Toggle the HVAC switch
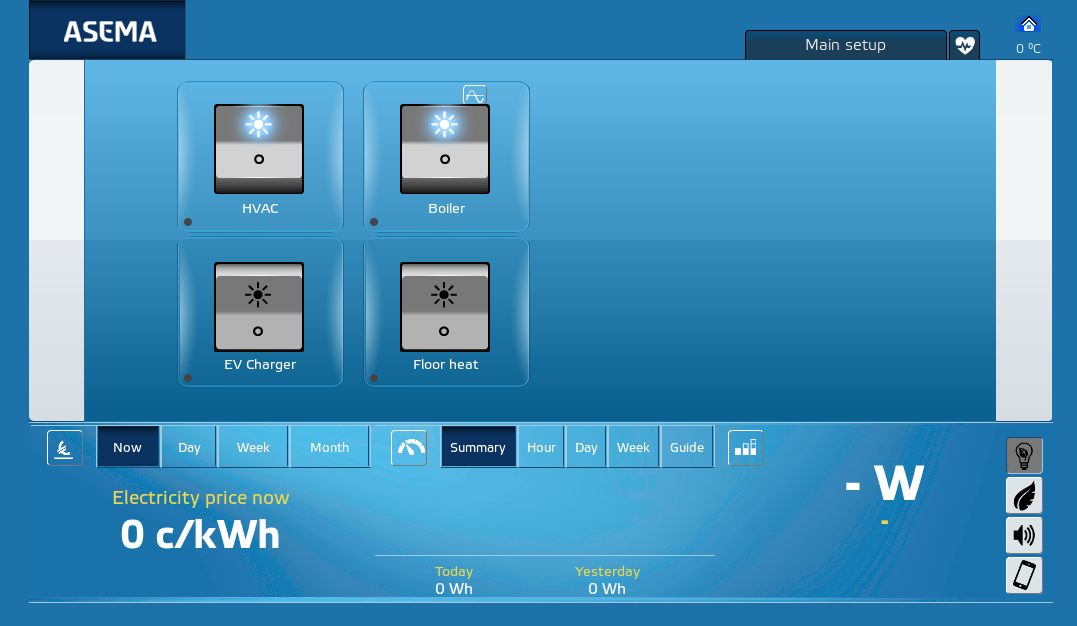 coord(259,149)
